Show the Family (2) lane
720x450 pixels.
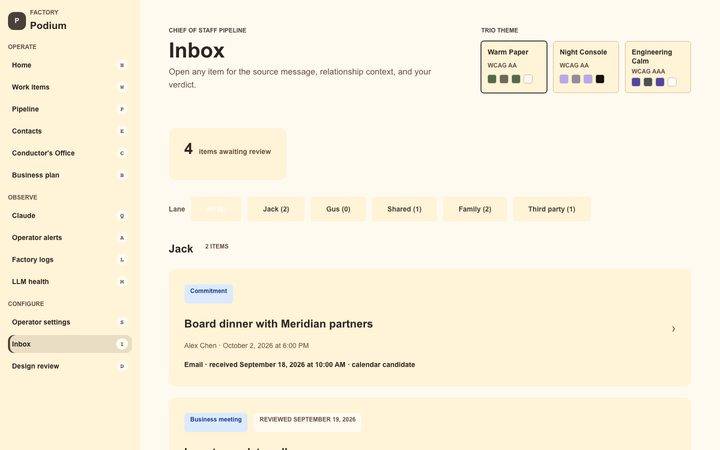pyautogui.click(x=475, y=209)
